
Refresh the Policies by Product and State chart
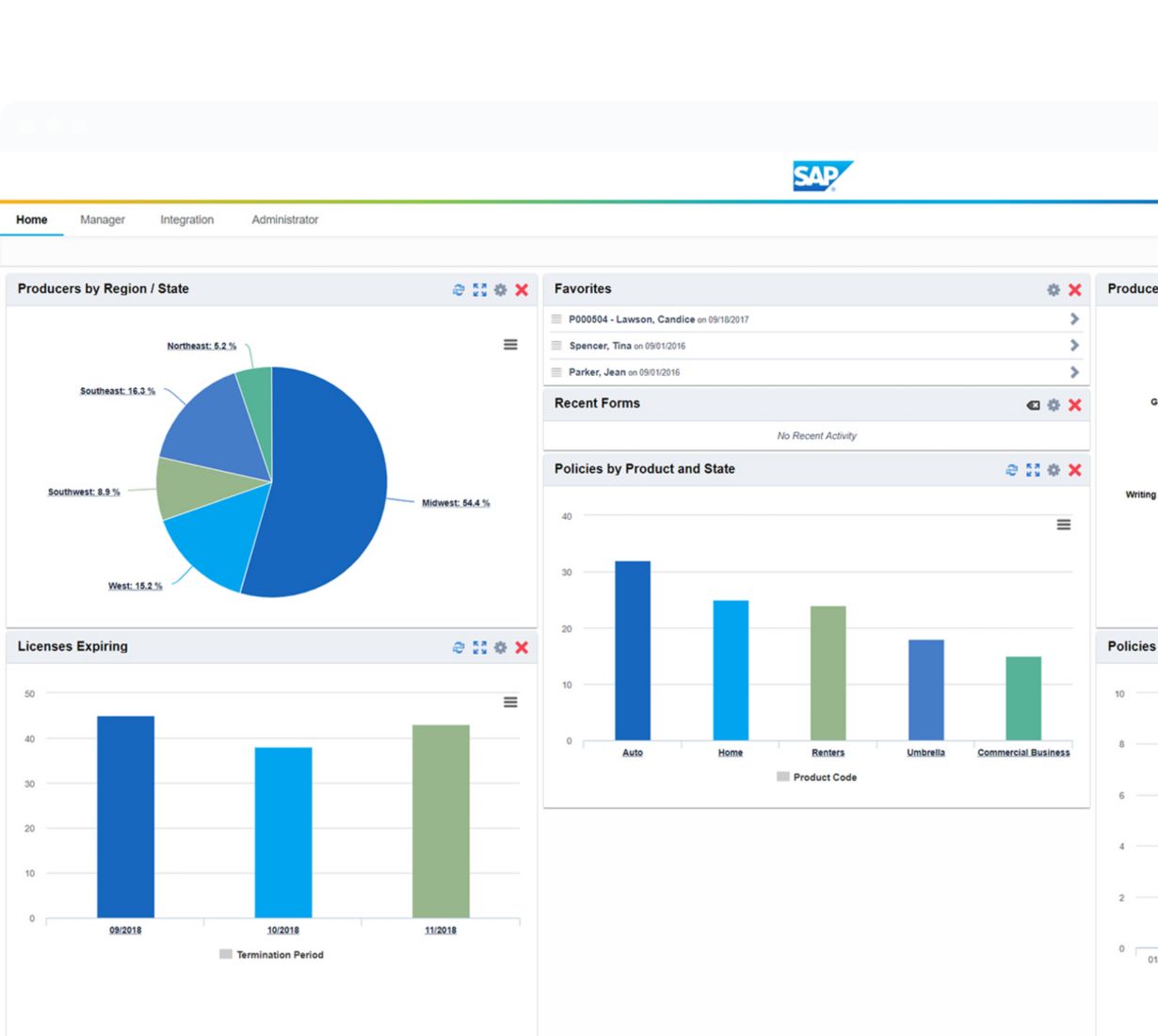point(1012,470)
